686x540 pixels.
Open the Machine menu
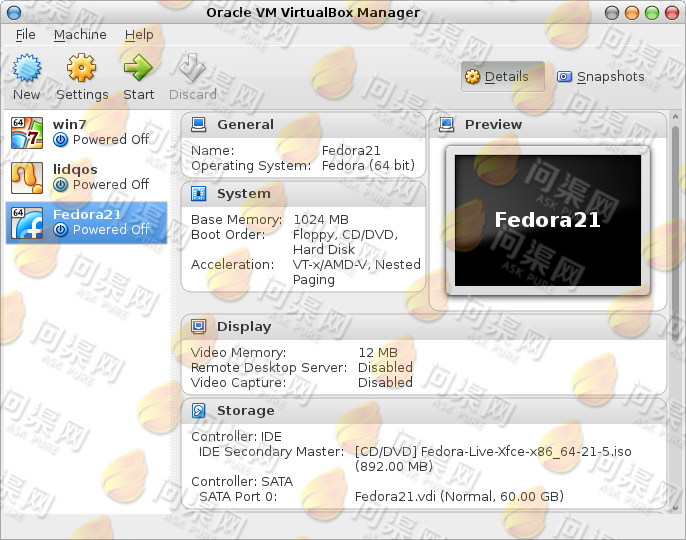(x=80, y=35)
